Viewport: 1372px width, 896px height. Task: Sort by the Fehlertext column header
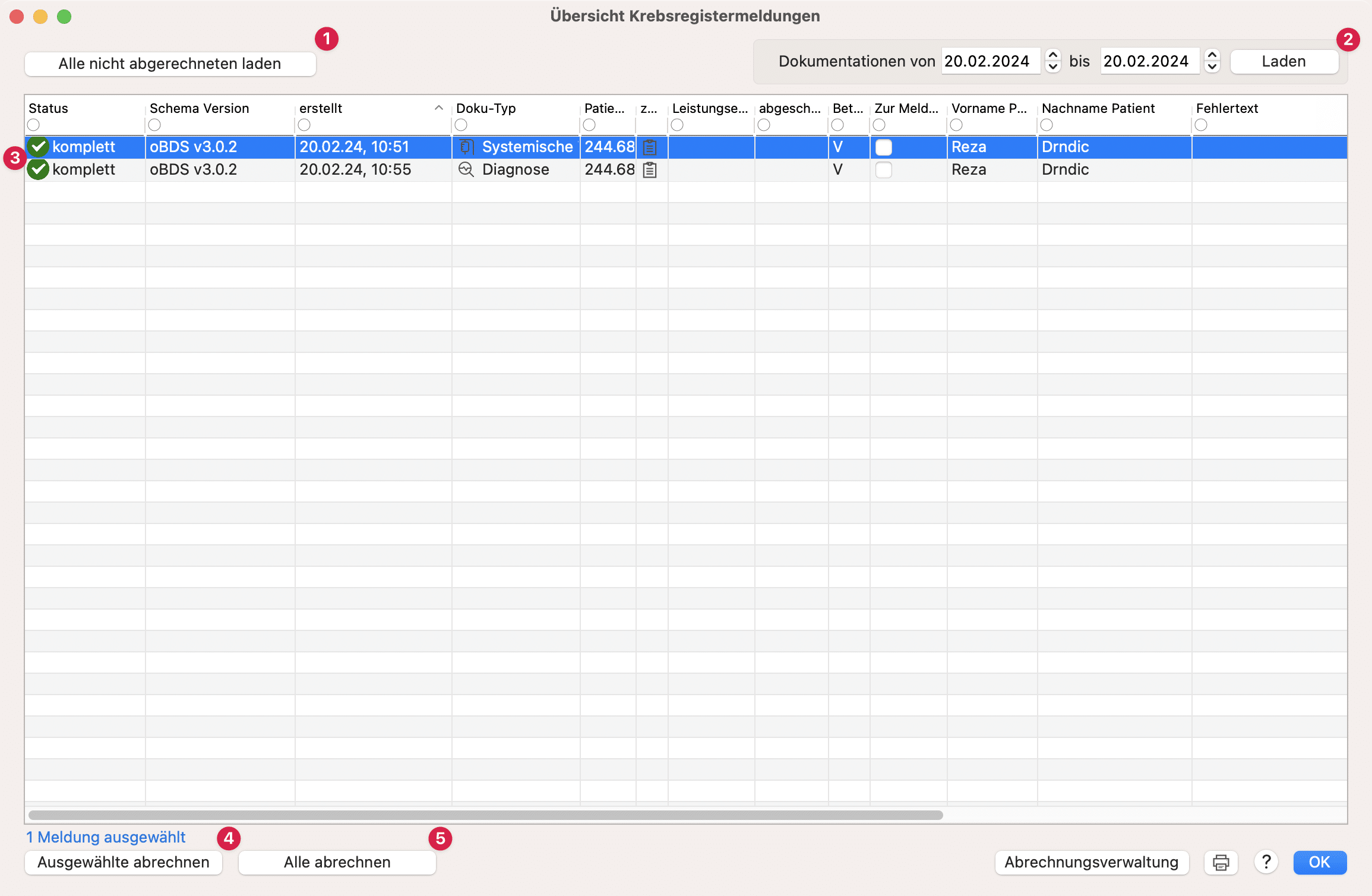coord(1227,108)
